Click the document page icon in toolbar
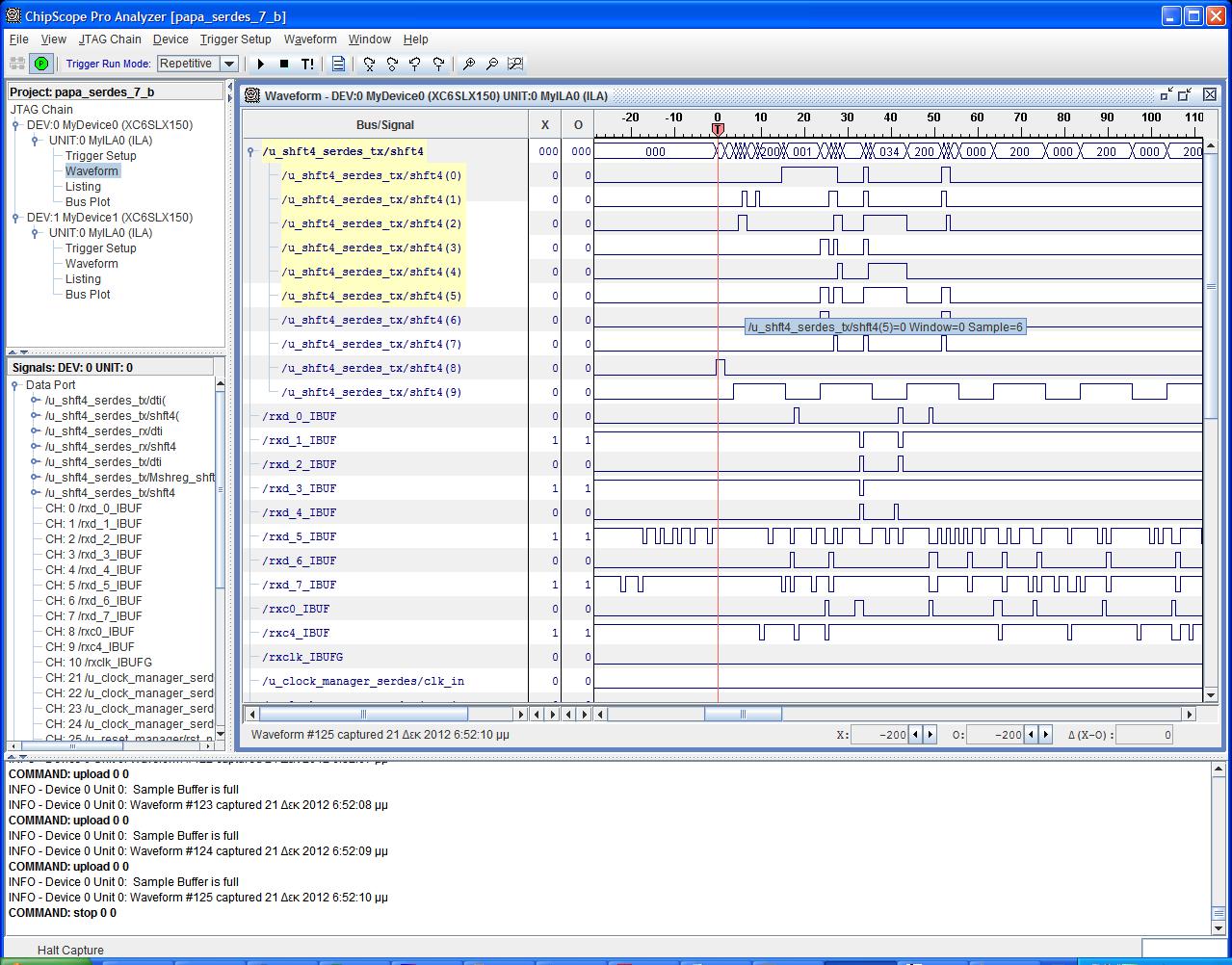 click(x=338, y=64)
